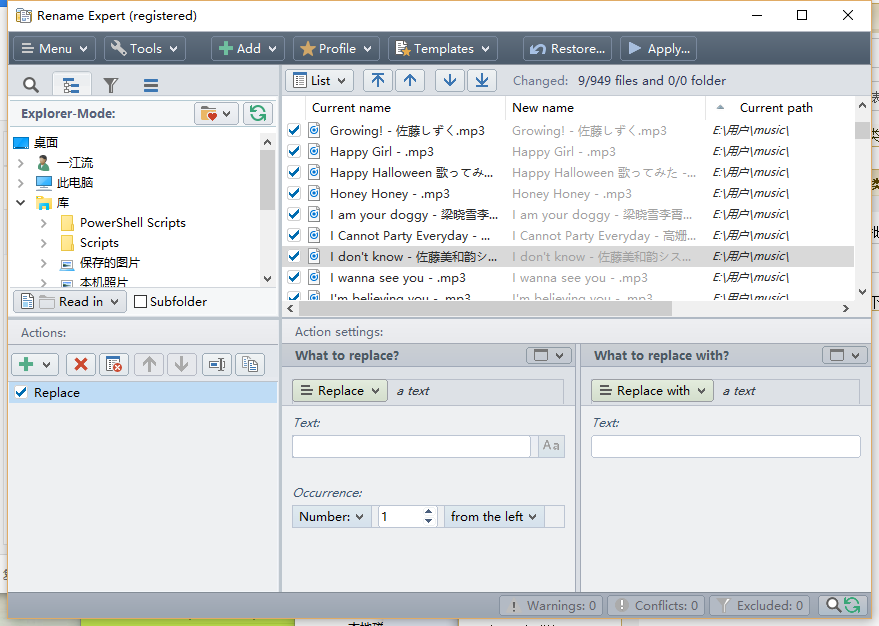This screenshot has height=626, width=879.
Task: Refresh the Explorer-Mode folder view
Action: (x=258, y=114)
